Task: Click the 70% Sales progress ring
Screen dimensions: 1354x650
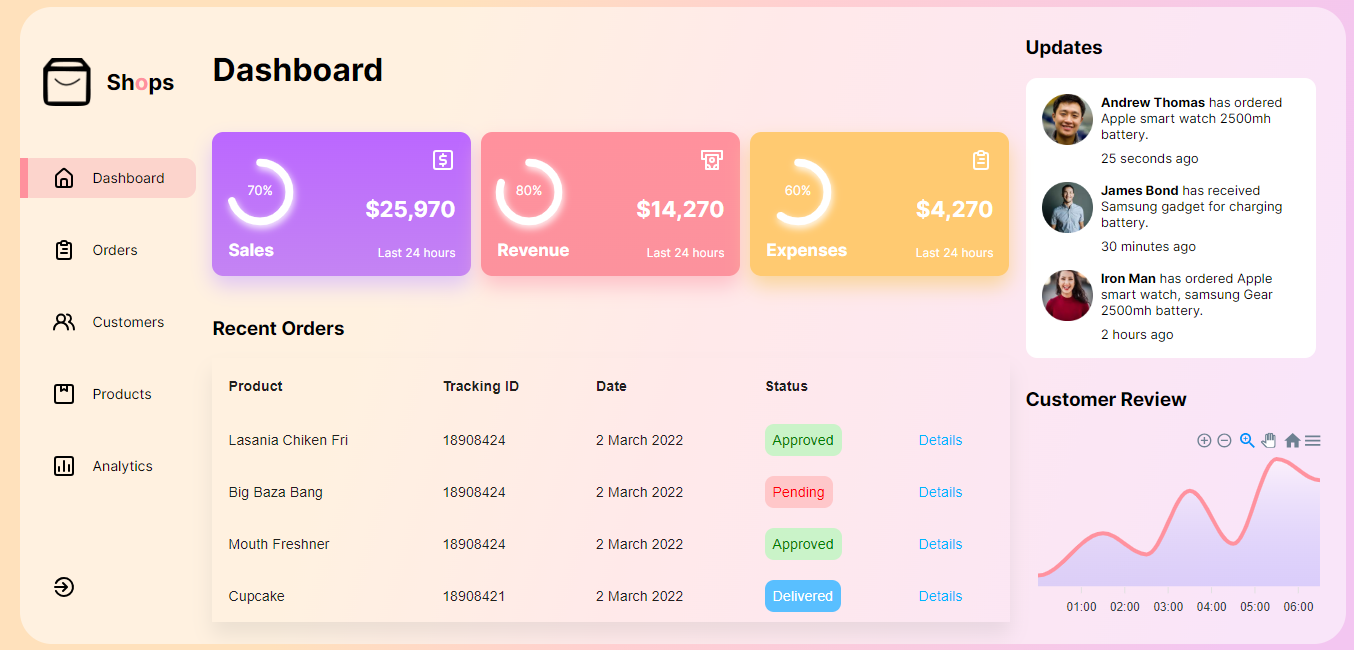Action: (260, 191)
